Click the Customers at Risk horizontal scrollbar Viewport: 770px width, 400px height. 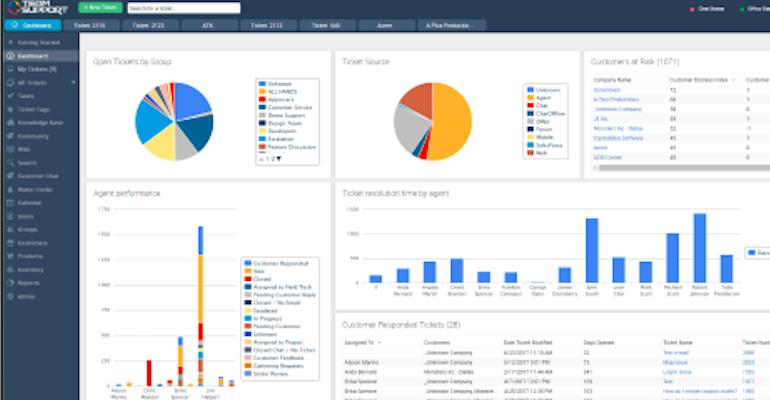pos(684,168)
